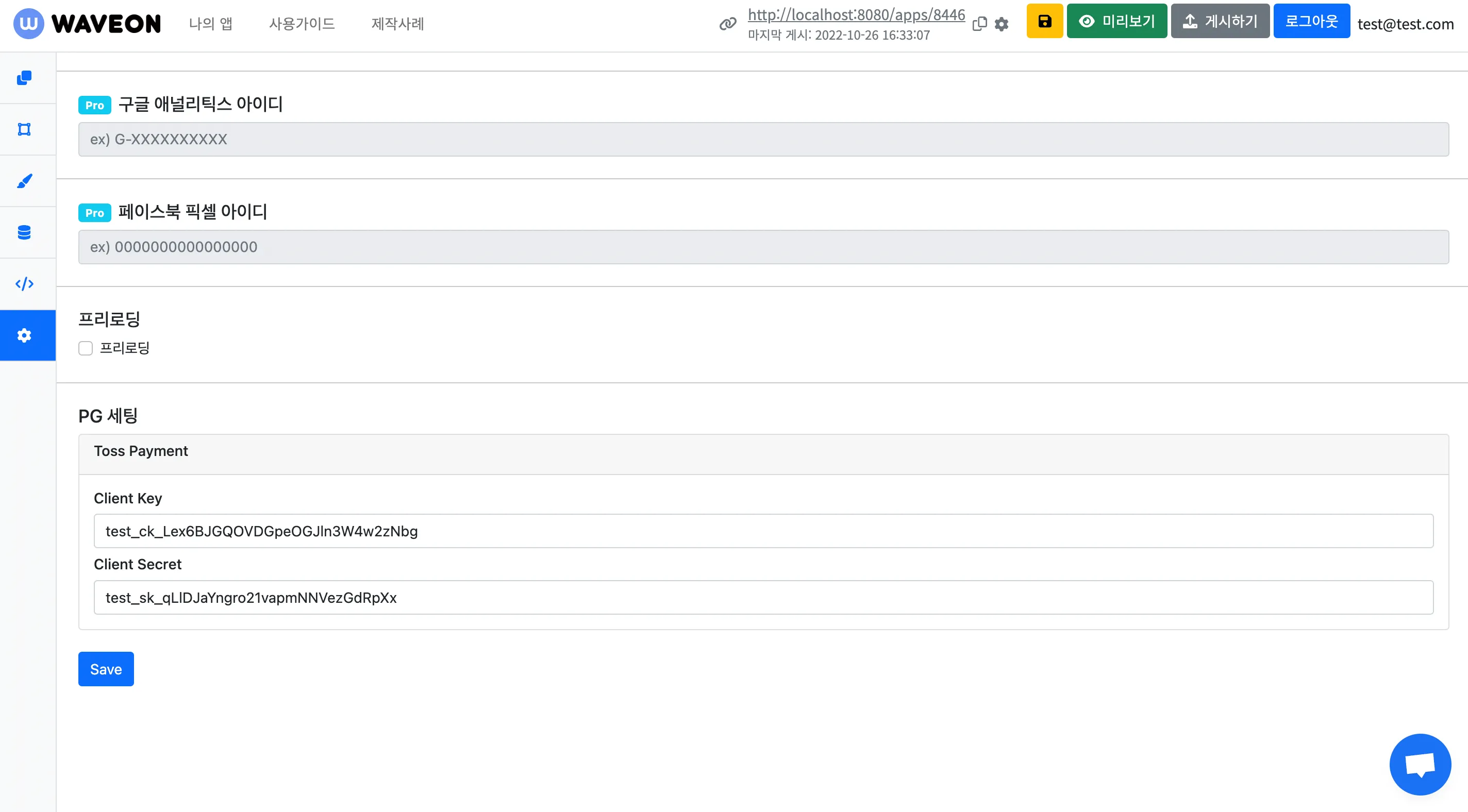This screenshot has height=812, width=1468.
Task: Select the settings gear in sidebar
Action: (x=24, y=335)
